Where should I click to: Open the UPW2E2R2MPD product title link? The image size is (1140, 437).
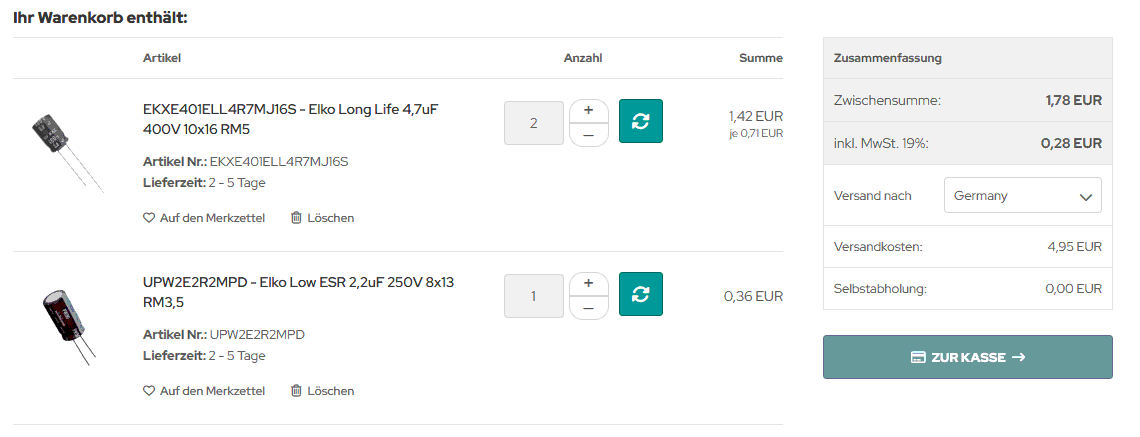pos(299,292)
